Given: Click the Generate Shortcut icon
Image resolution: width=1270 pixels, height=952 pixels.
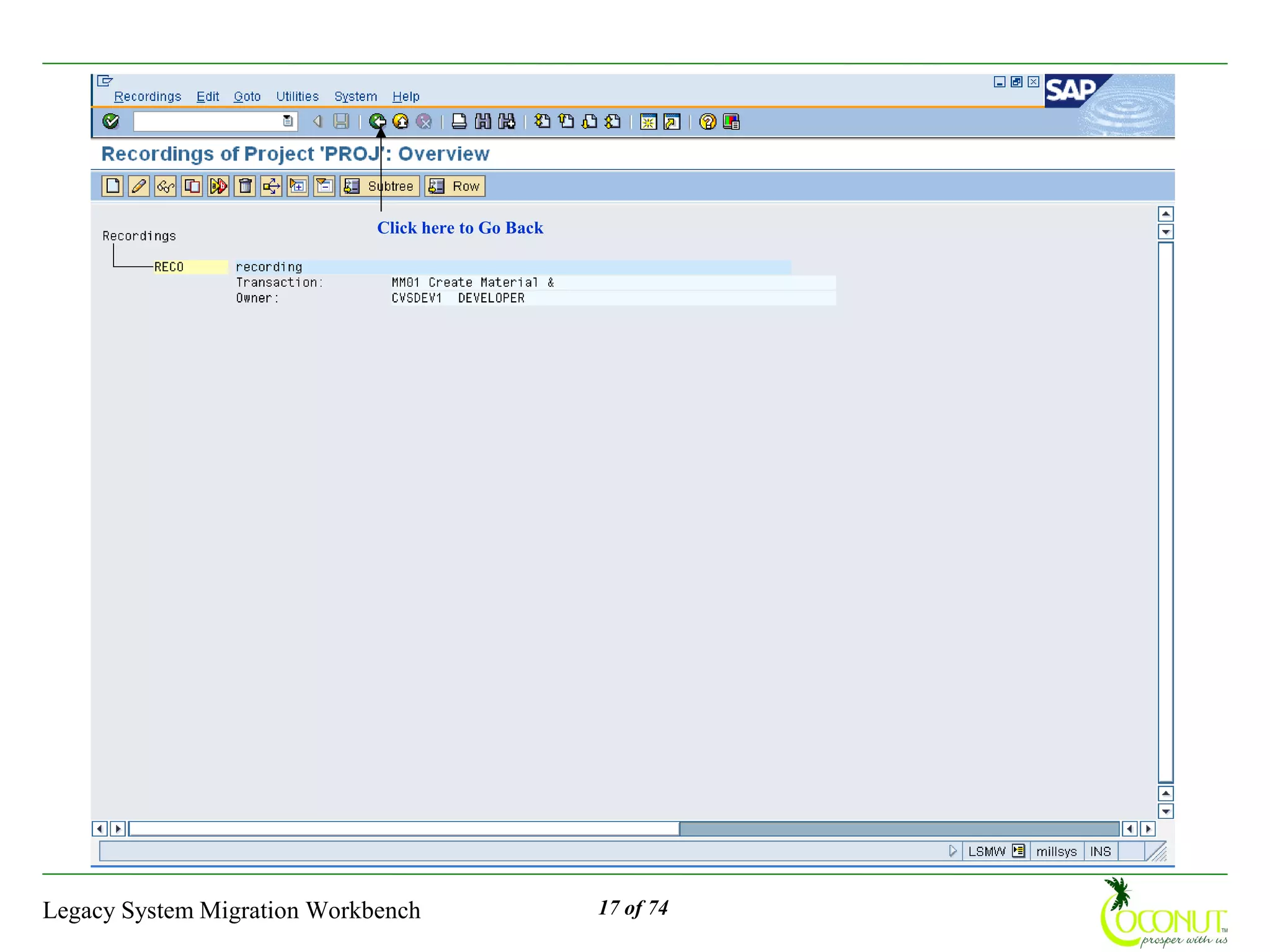Looking at the screenshot, I should 672,122.
